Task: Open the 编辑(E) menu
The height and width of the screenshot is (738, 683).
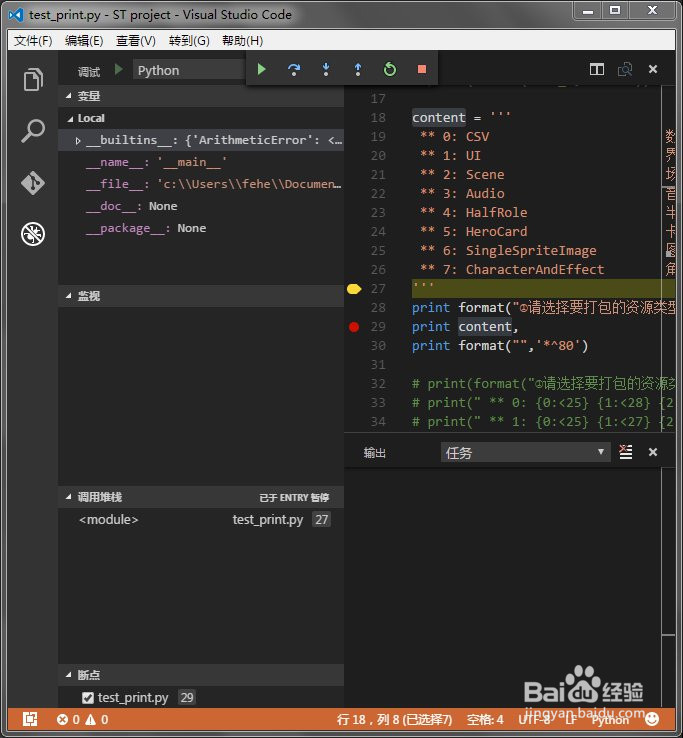Action: click(x=84, y=41)
